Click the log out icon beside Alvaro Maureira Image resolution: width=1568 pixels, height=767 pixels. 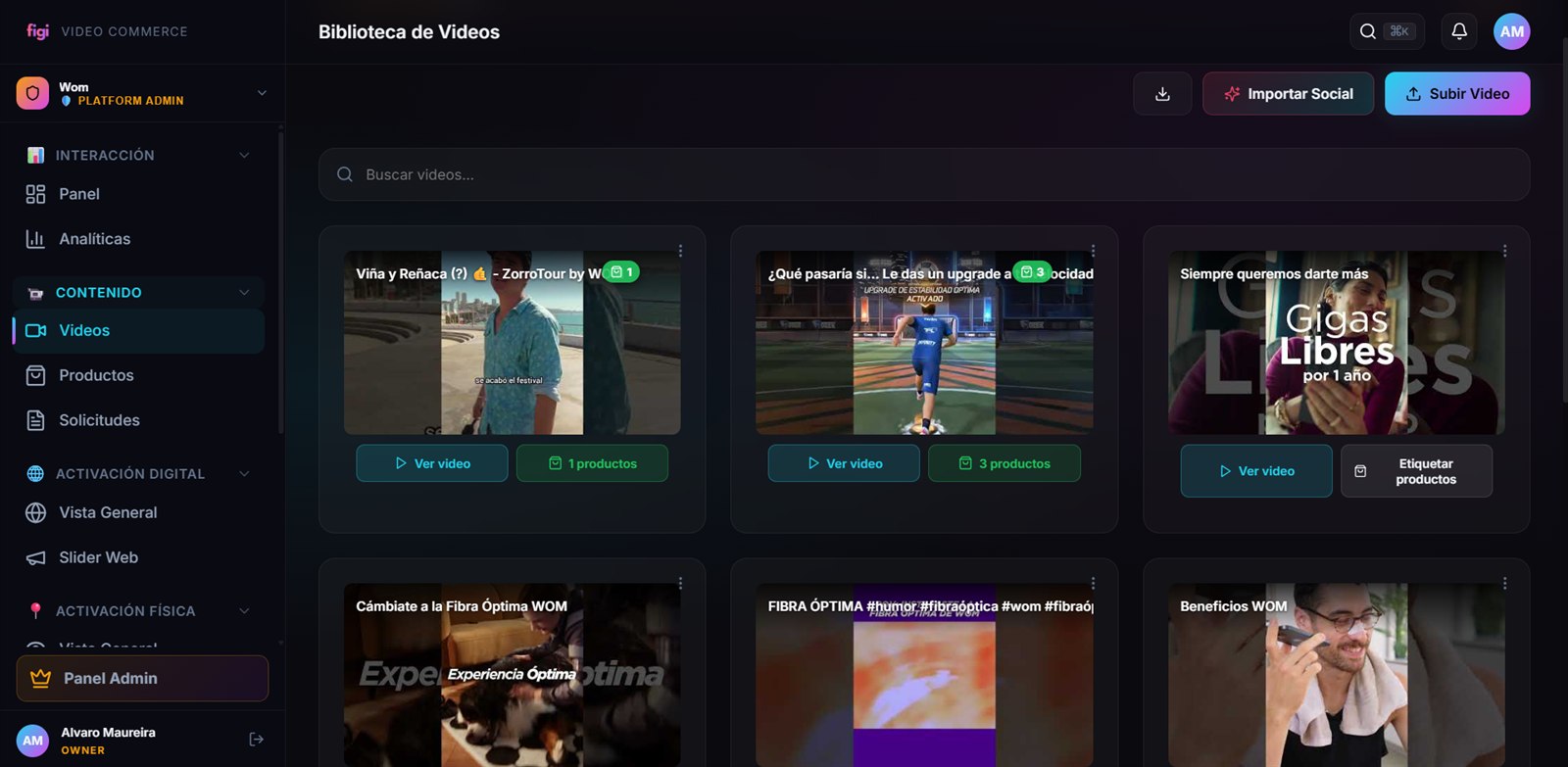pyautogui.click(x=257, y=740)
